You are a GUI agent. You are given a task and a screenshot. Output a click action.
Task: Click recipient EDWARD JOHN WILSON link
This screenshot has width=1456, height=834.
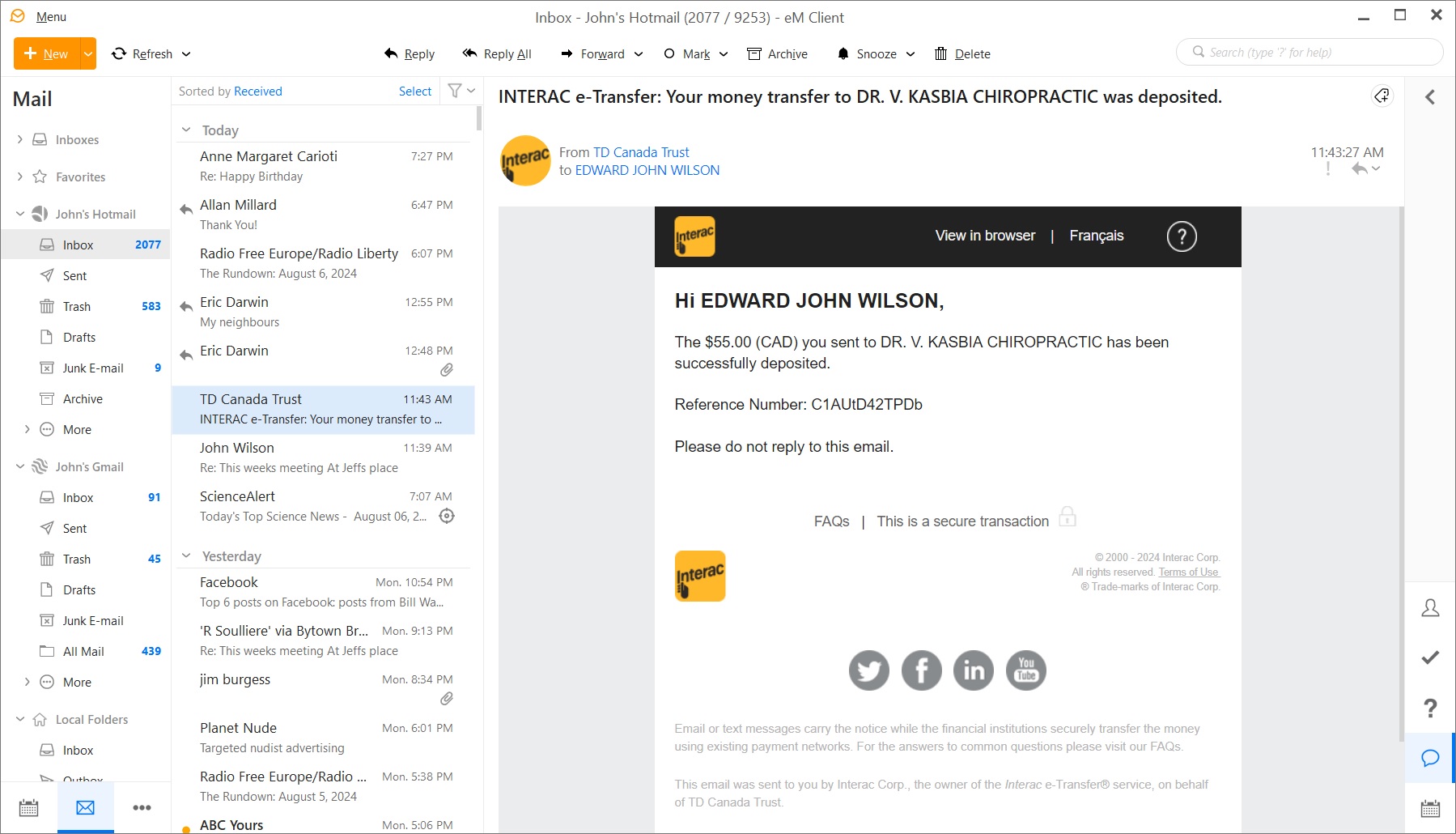pyautogui.click(x=647, y=170)
